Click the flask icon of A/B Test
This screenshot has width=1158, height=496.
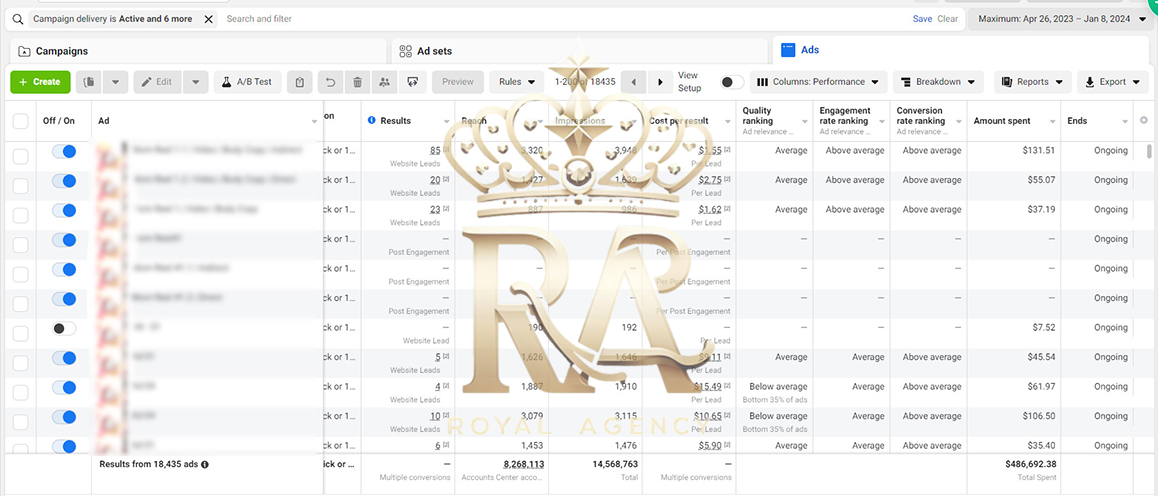point(225,82)
